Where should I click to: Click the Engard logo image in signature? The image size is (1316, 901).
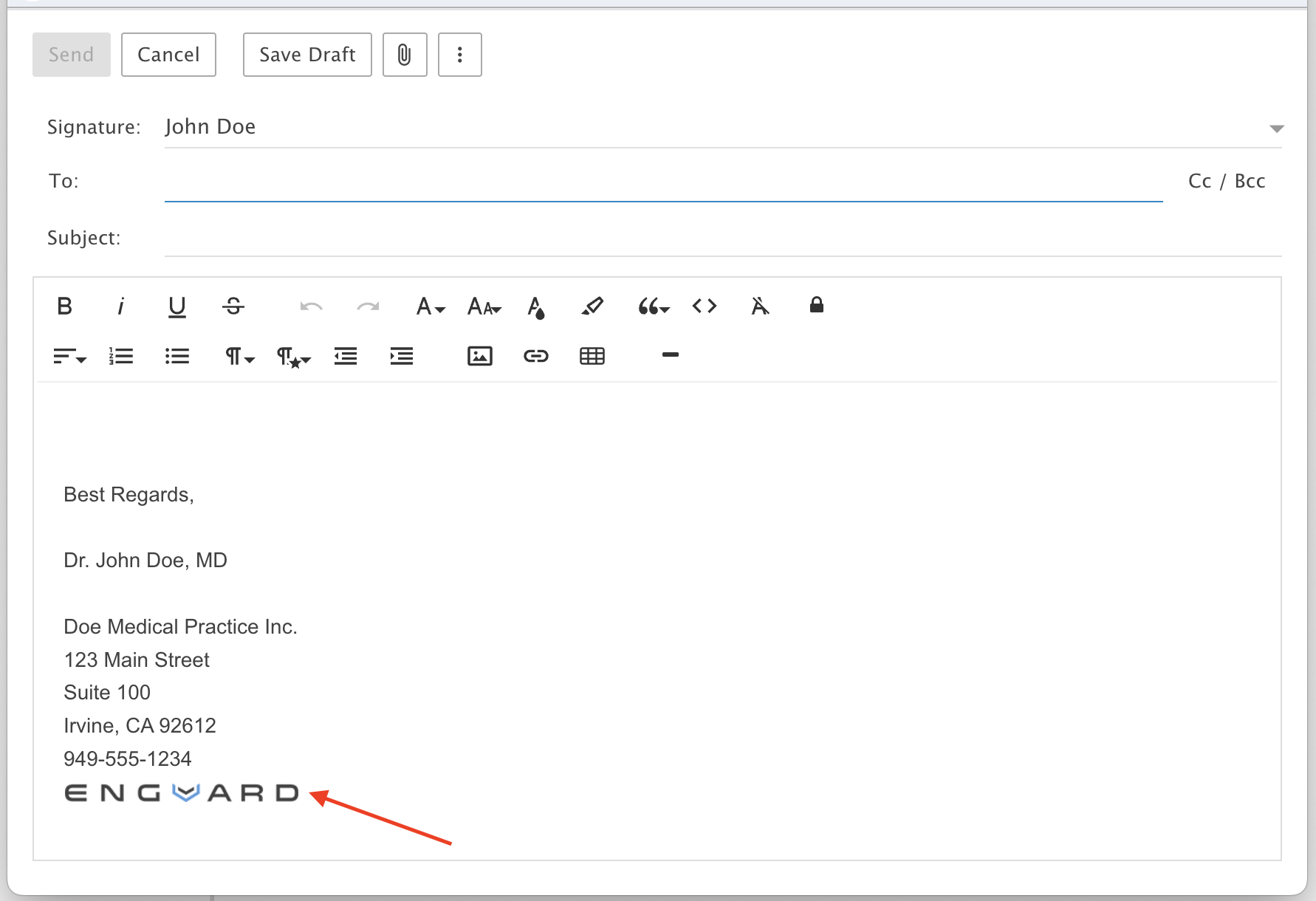click(x=182, y=793)
